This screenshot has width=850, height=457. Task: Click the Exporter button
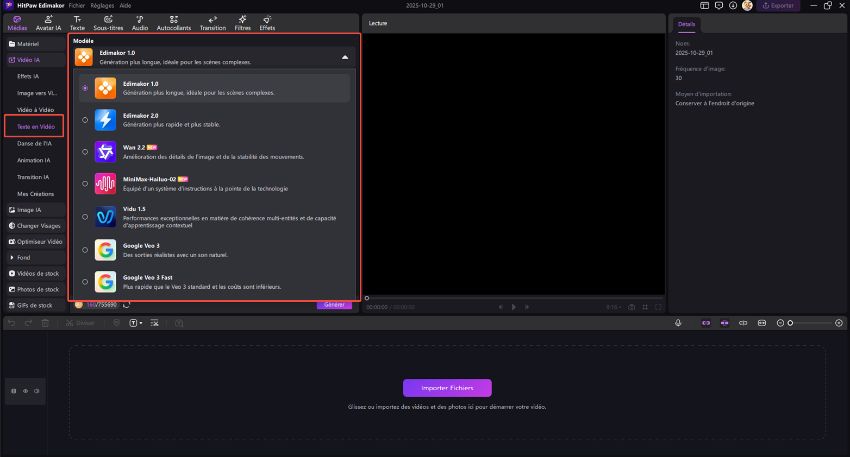(778, 5)
